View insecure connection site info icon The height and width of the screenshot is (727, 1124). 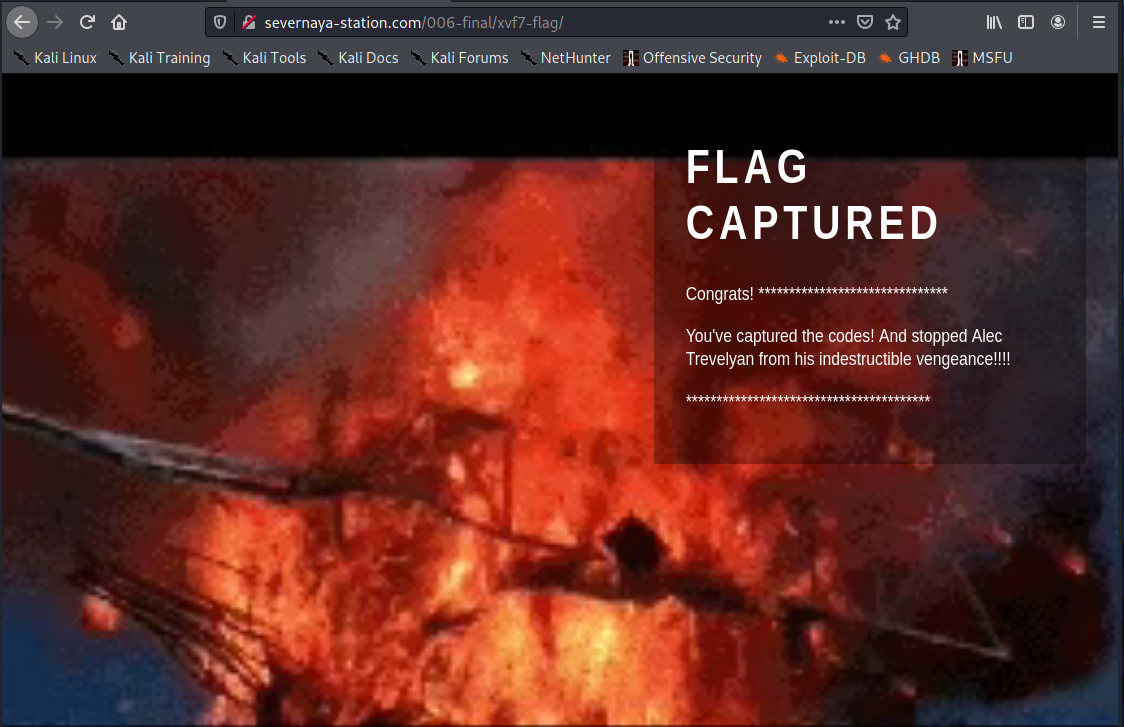click(249, 22)
